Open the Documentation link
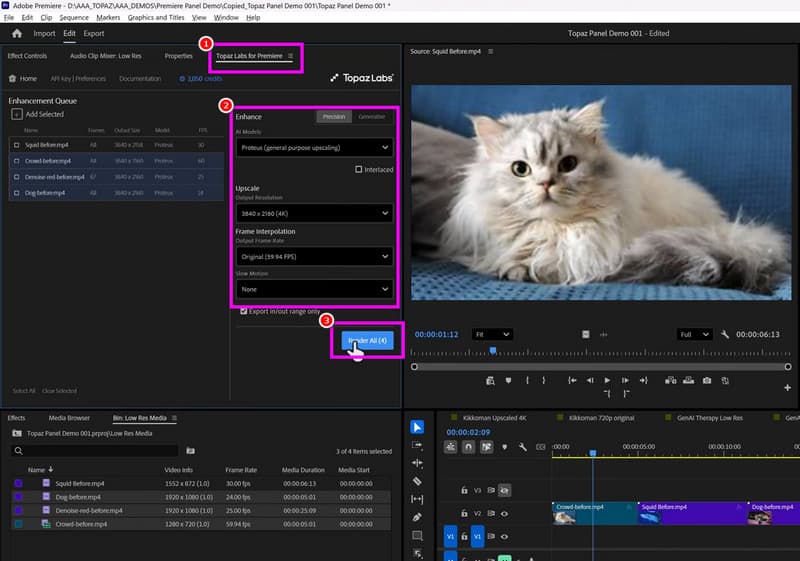800x561 pixels. [140, 79]
